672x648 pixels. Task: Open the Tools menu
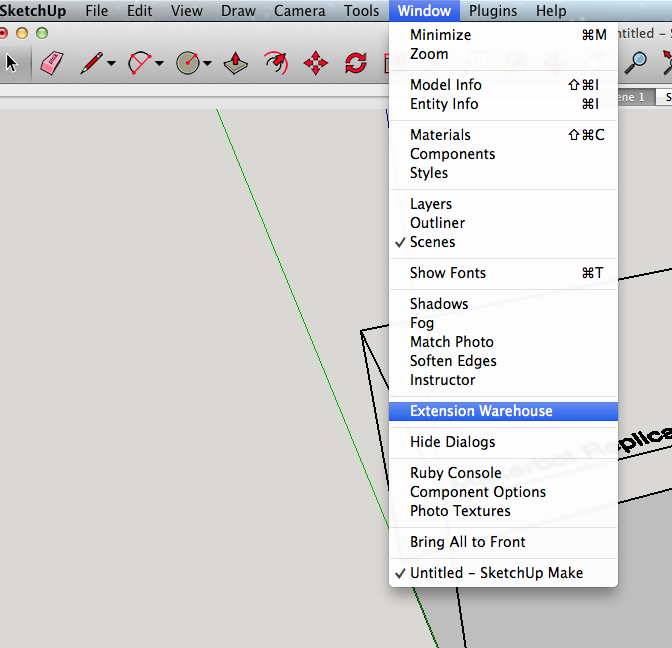[x=361, y=11]
